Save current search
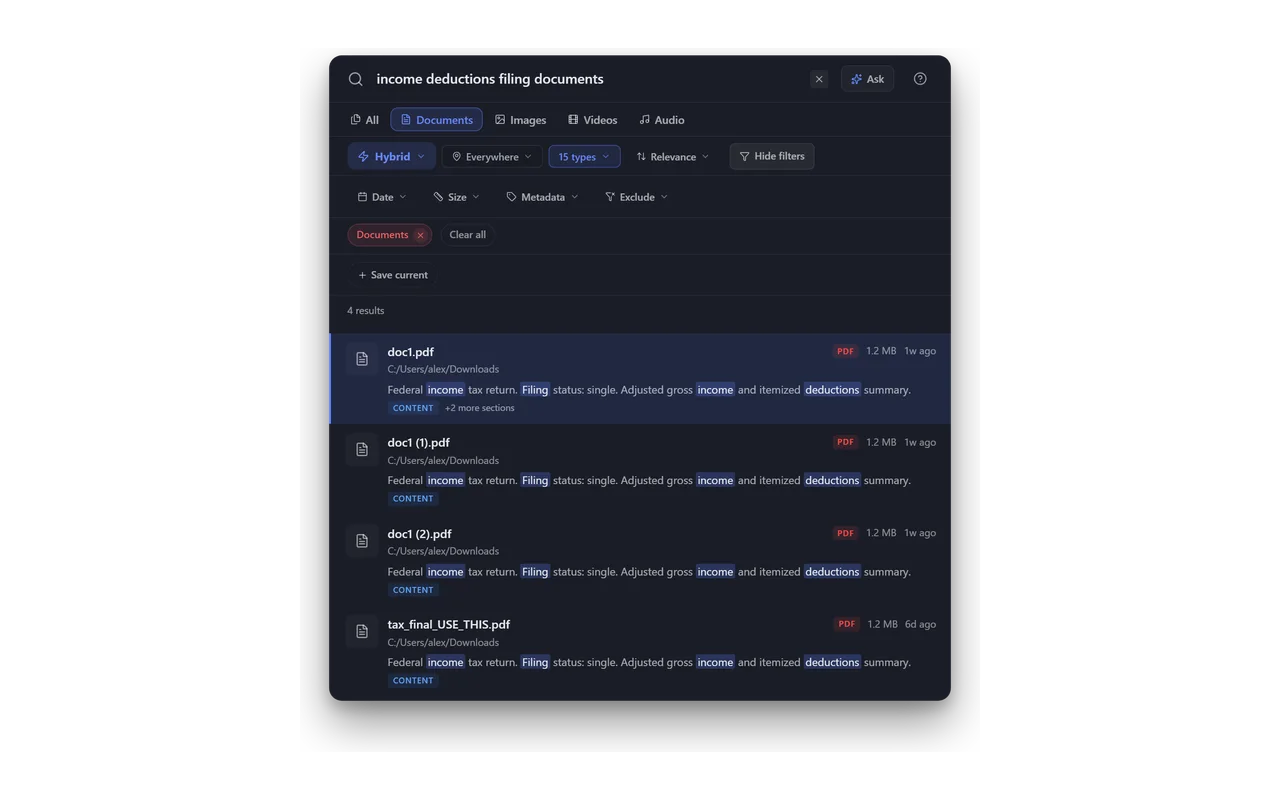This screenshot has height=800, width=1280. [x=392, y=275]
